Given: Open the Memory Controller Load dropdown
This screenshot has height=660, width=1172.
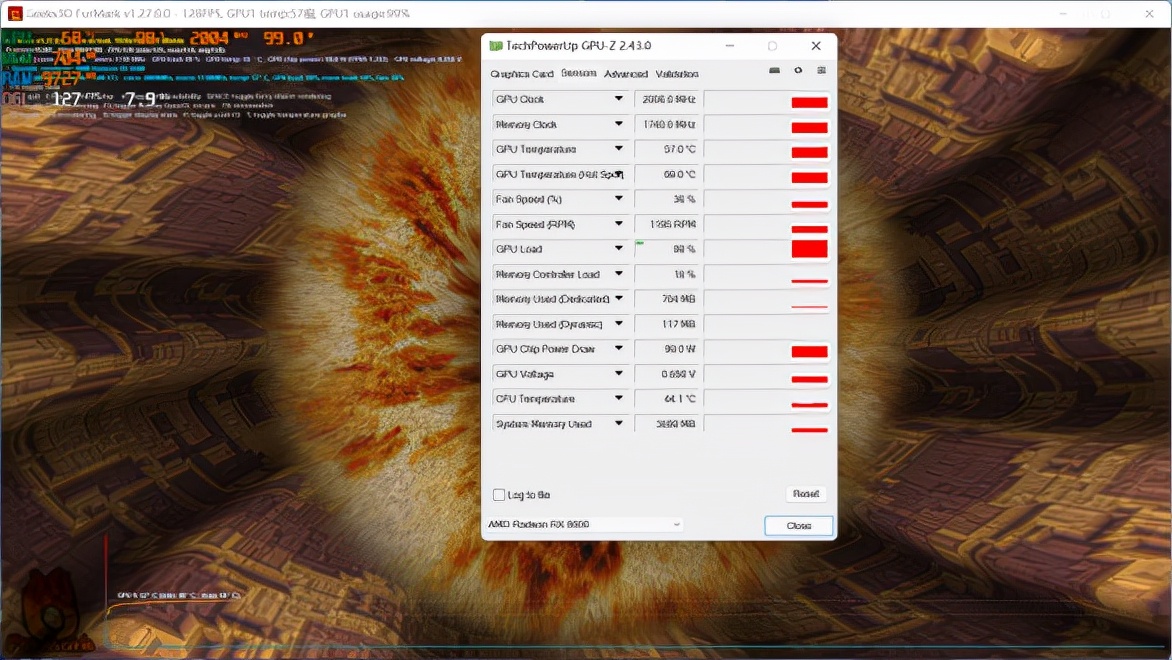Looking at the screenshot, I should 618,274.
